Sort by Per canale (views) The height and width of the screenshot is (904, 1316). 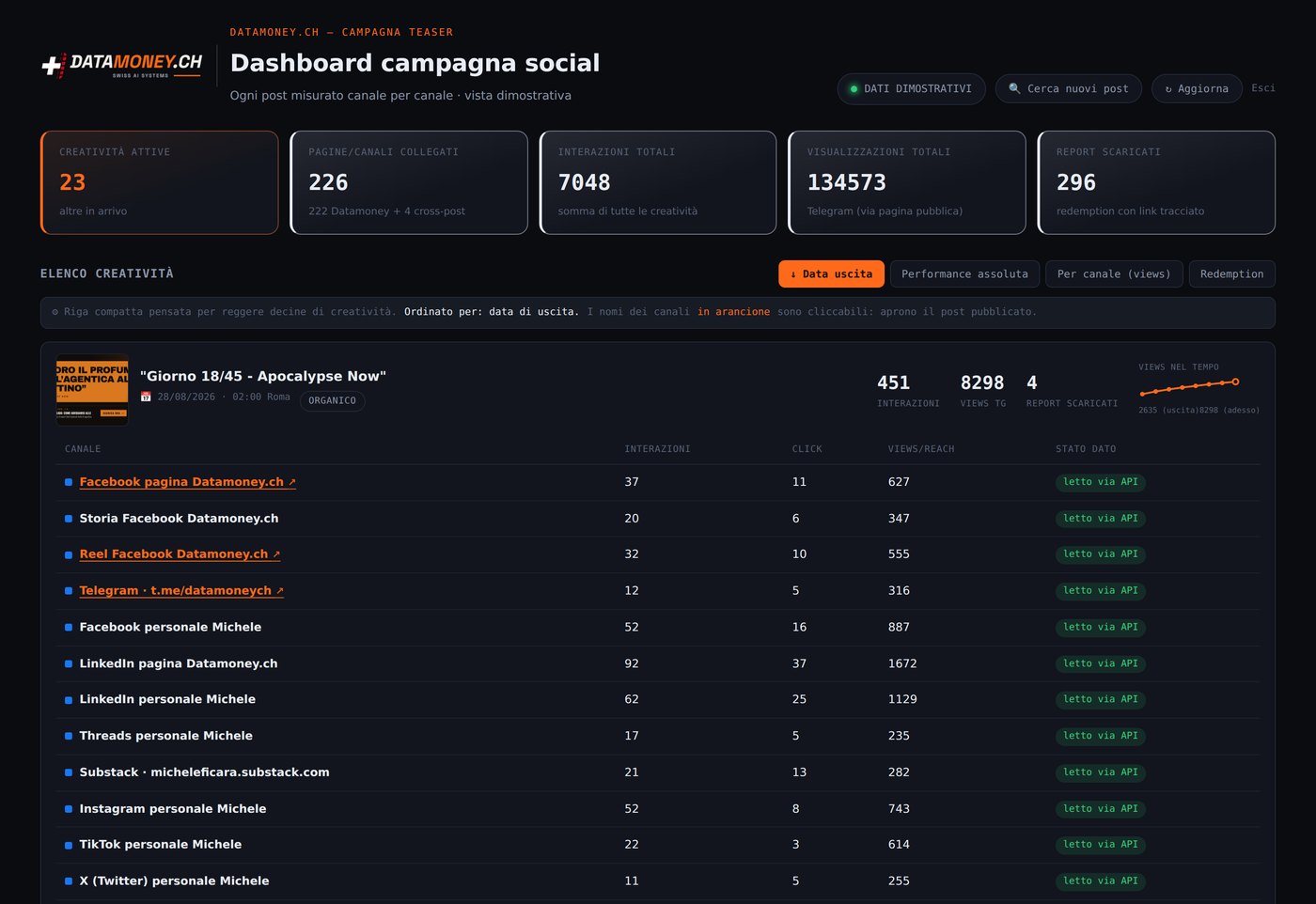(1114, 273)
